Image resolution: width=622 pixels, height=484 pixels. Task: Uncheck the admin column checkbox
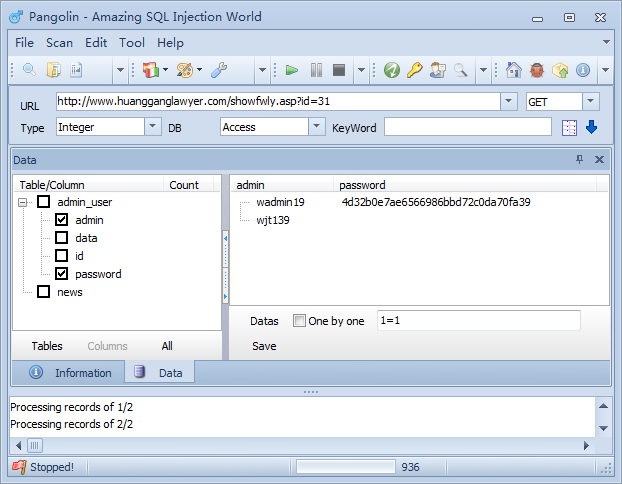coord(61,219)
